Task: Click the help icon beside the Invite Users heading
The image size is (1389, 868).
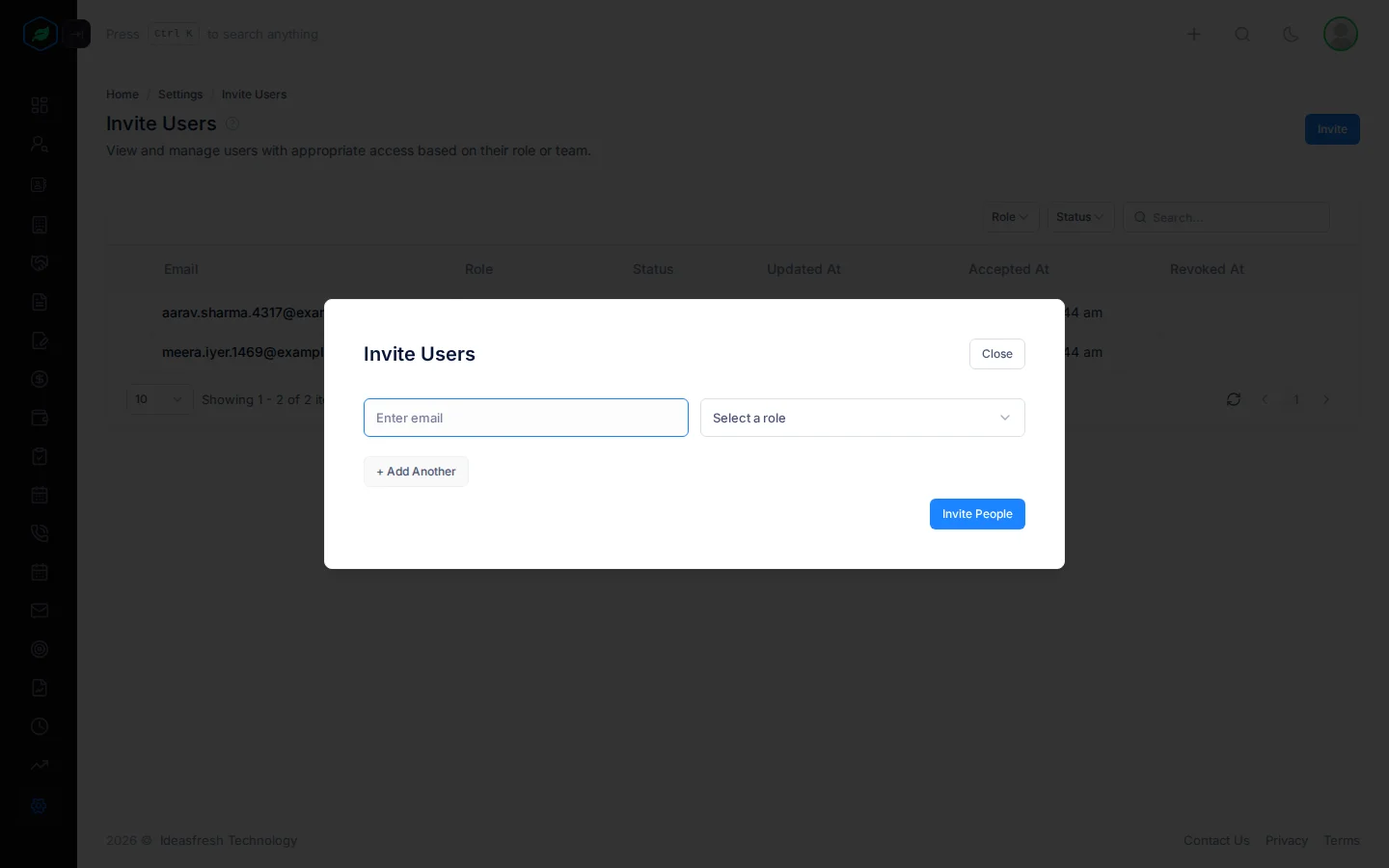Action: [x=232, y=123]
